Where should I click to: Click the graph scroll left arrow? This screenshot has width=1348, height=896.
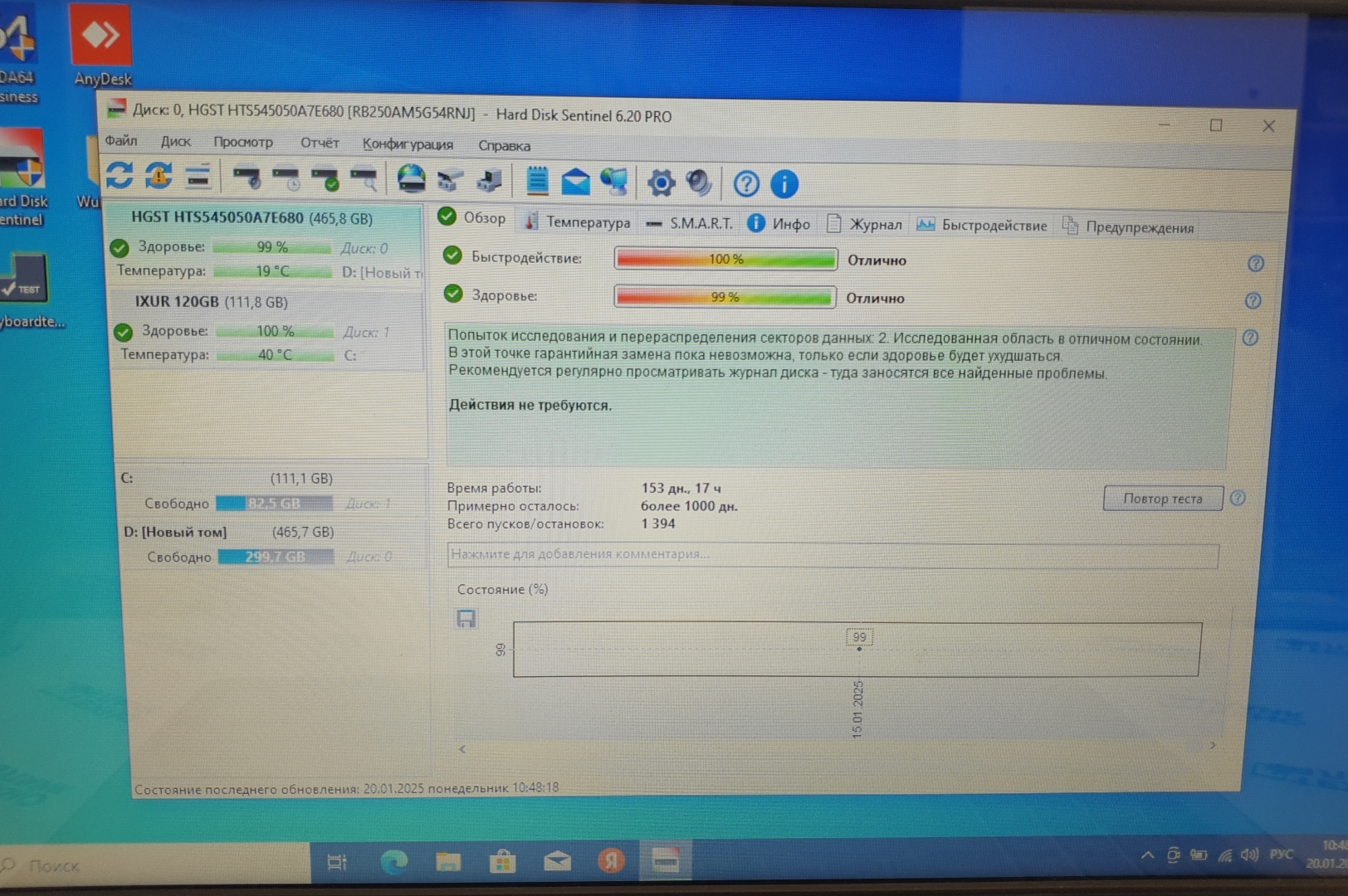pos(462,749)
